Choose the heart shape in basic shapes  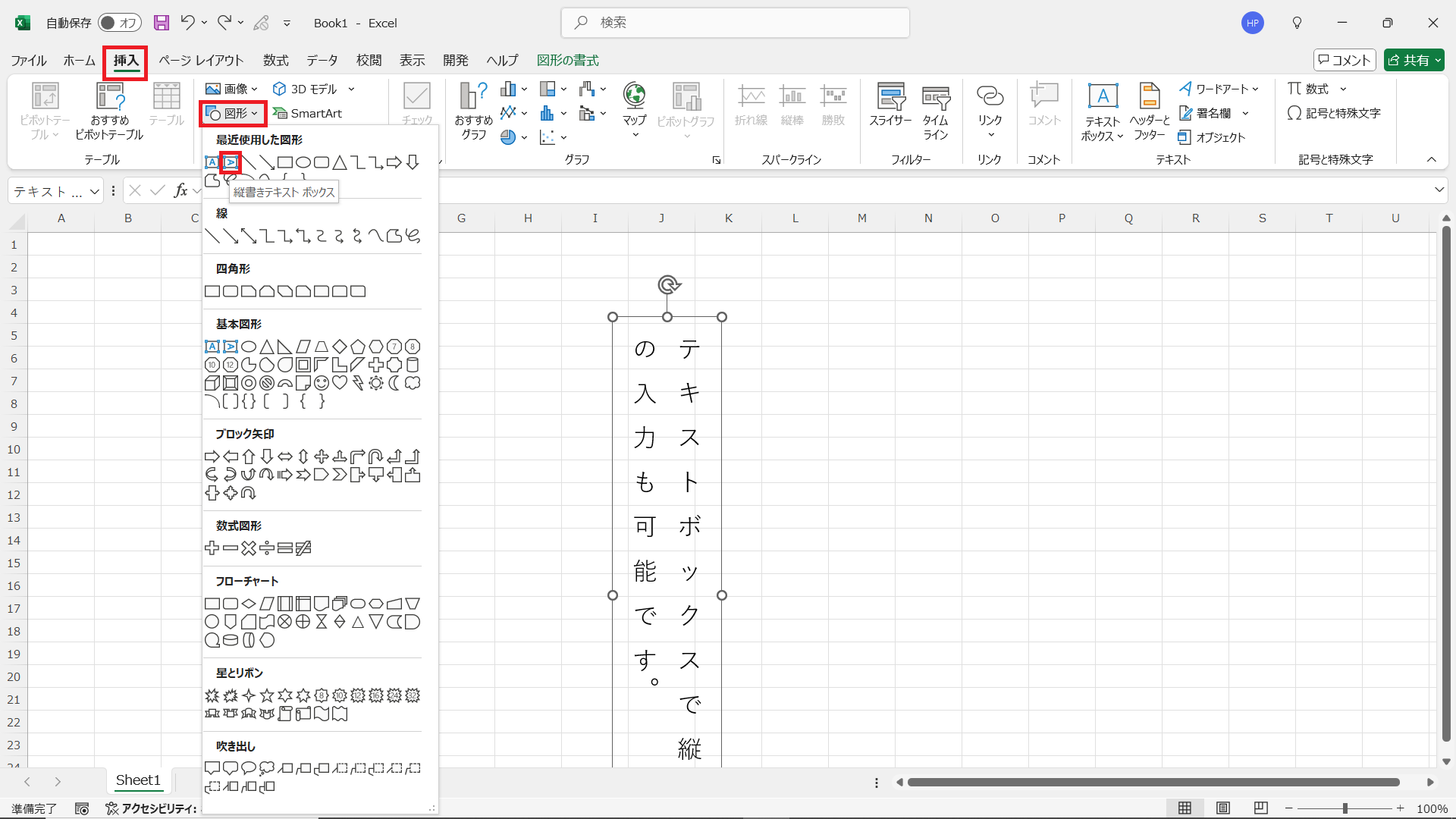[340, 383]
